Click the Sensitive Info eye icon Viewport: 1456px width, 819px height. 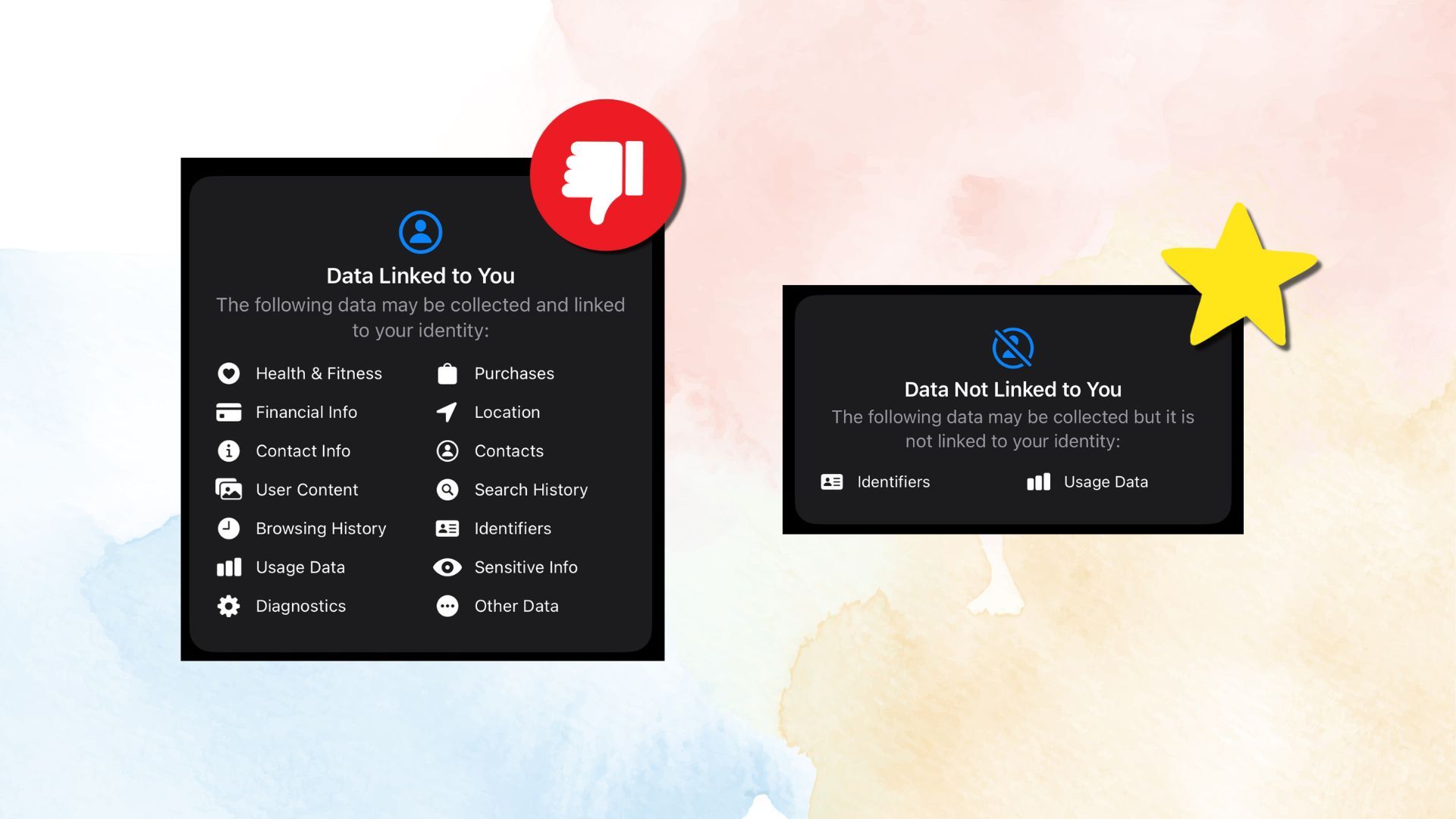(447, 567)
